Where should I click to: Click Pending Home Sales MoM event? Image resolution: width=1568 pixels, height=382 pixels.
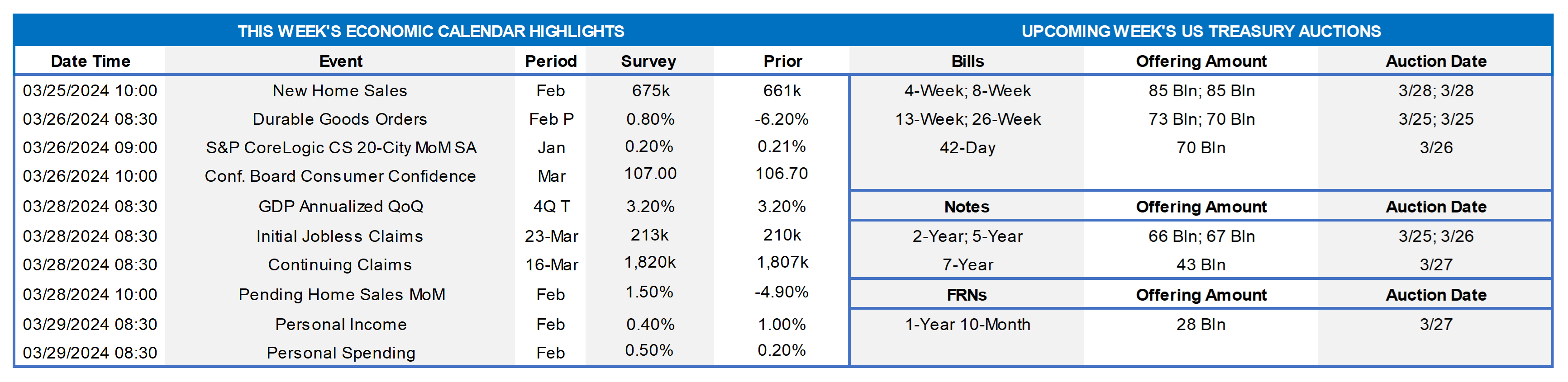pos(342,295)
